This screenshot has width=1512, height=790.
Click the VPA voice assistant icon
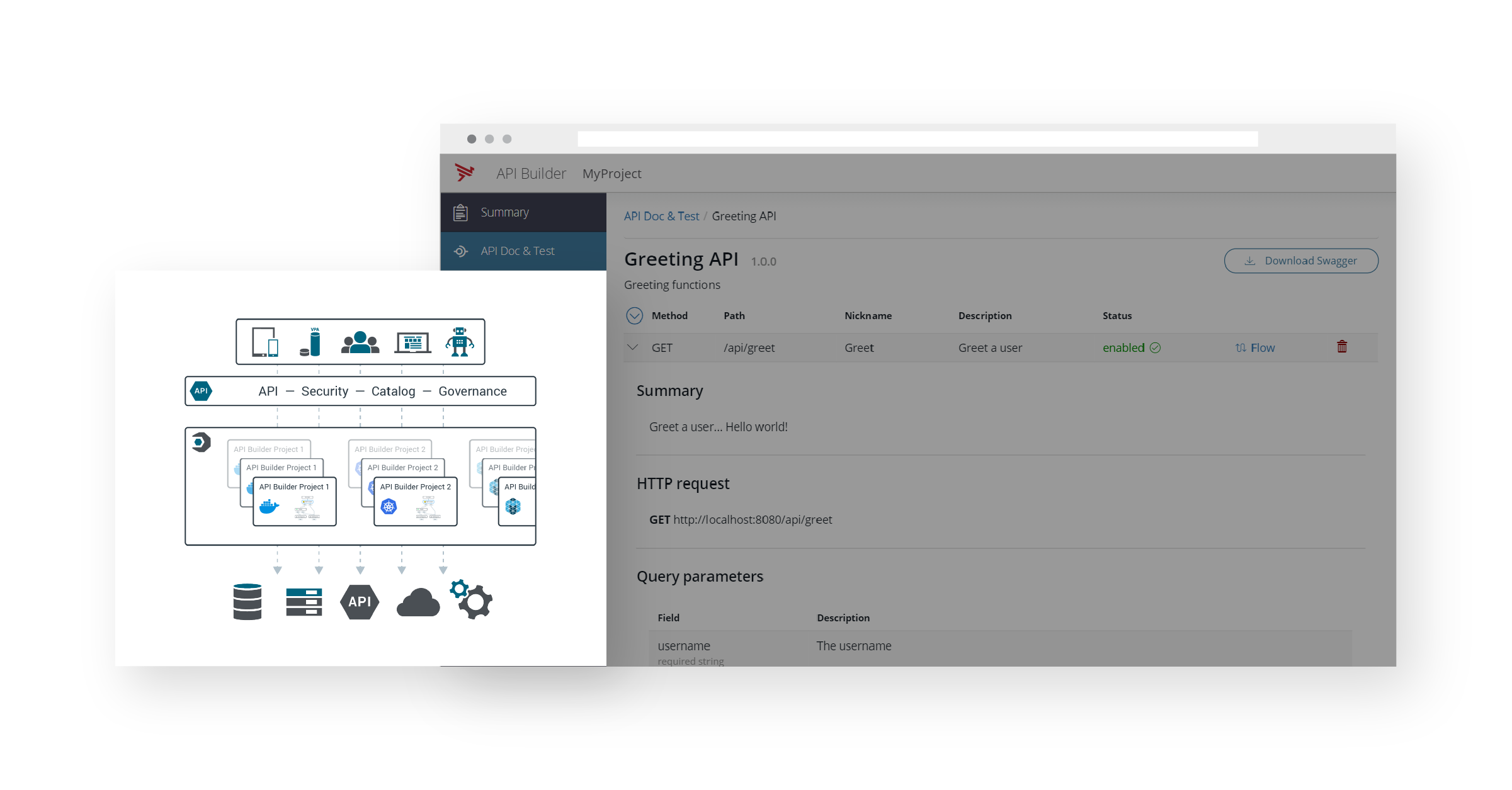click(x=311, y=342)
